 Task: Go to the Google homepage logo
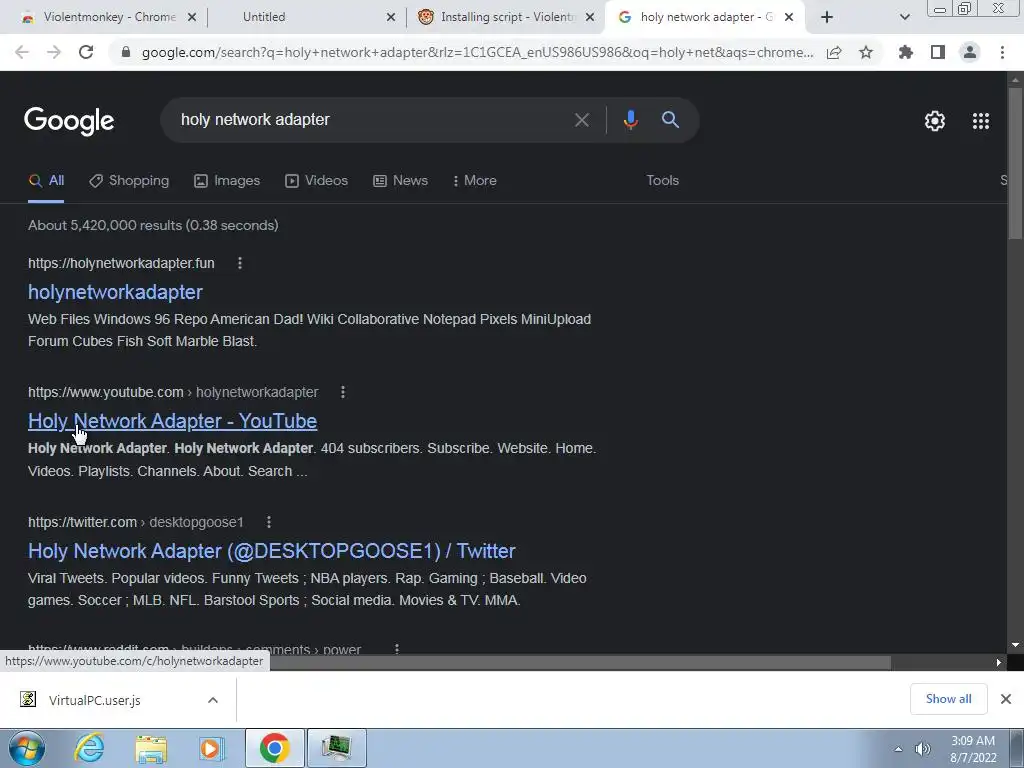69,121
